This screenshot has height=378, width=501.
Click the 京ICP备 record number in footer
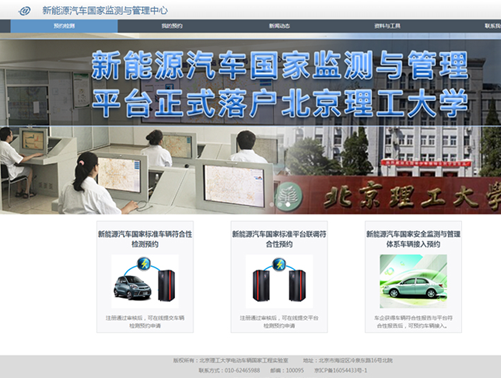341,370
